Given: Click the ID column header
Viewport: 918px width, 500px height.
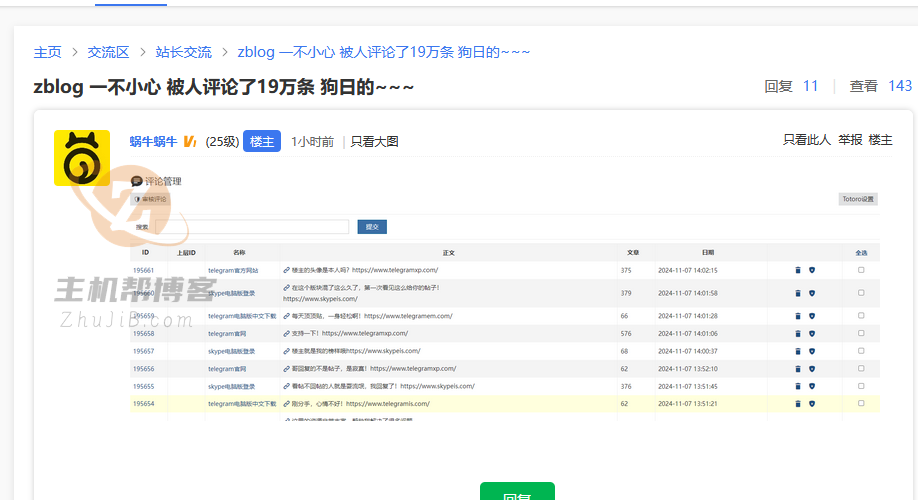Looking at the screenshot, I should tap(145, 252).
